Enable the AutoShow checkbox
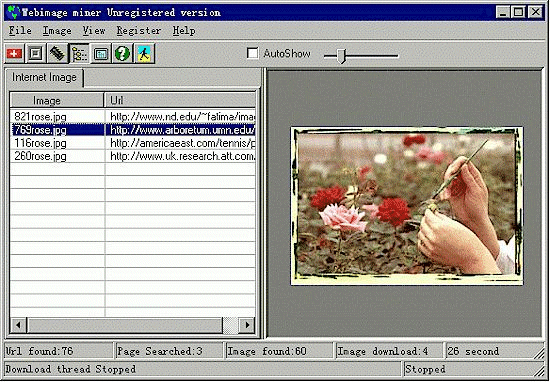The height and width of the screenshot is (382, 550). (x=253, y=54)
